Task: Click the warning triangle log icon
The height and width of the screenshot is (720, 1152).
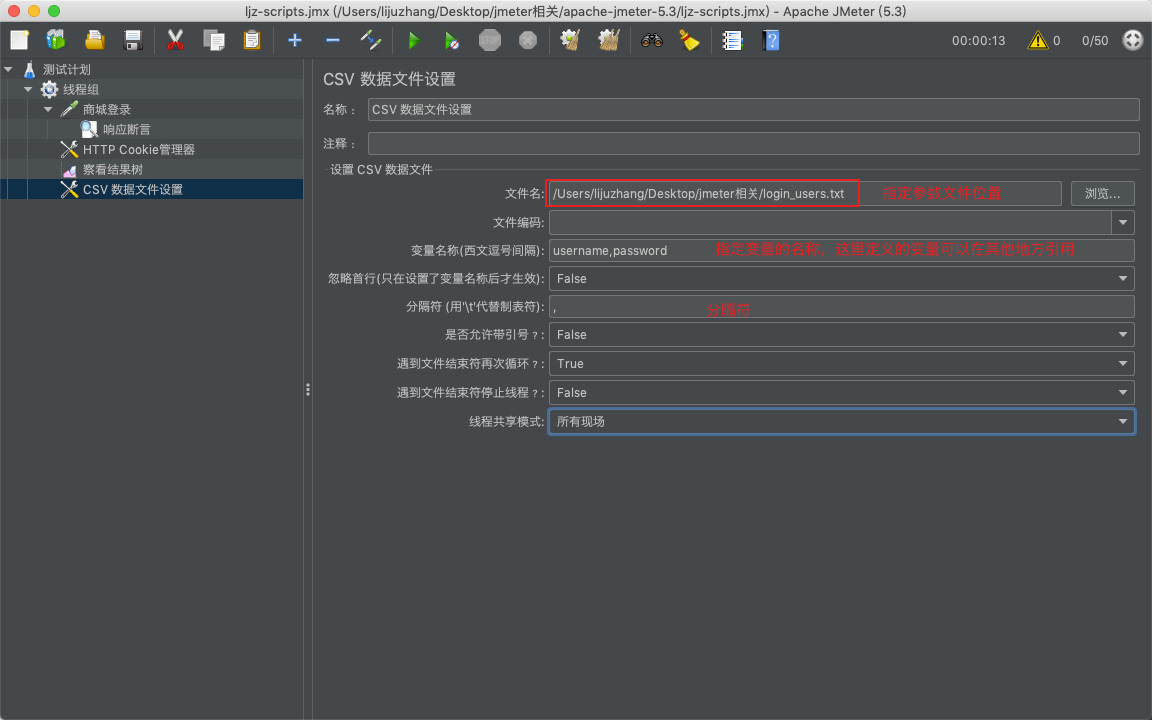Action: 1037,40
